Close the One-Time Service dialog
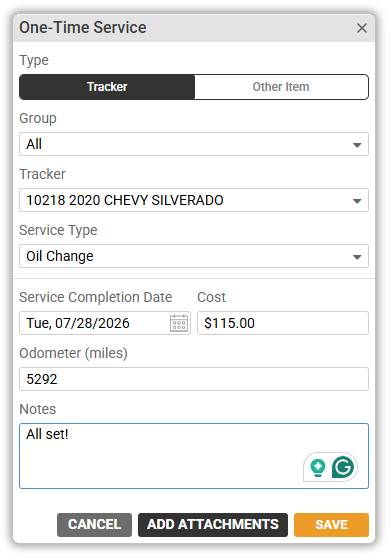391x560 pixels. 362,28
